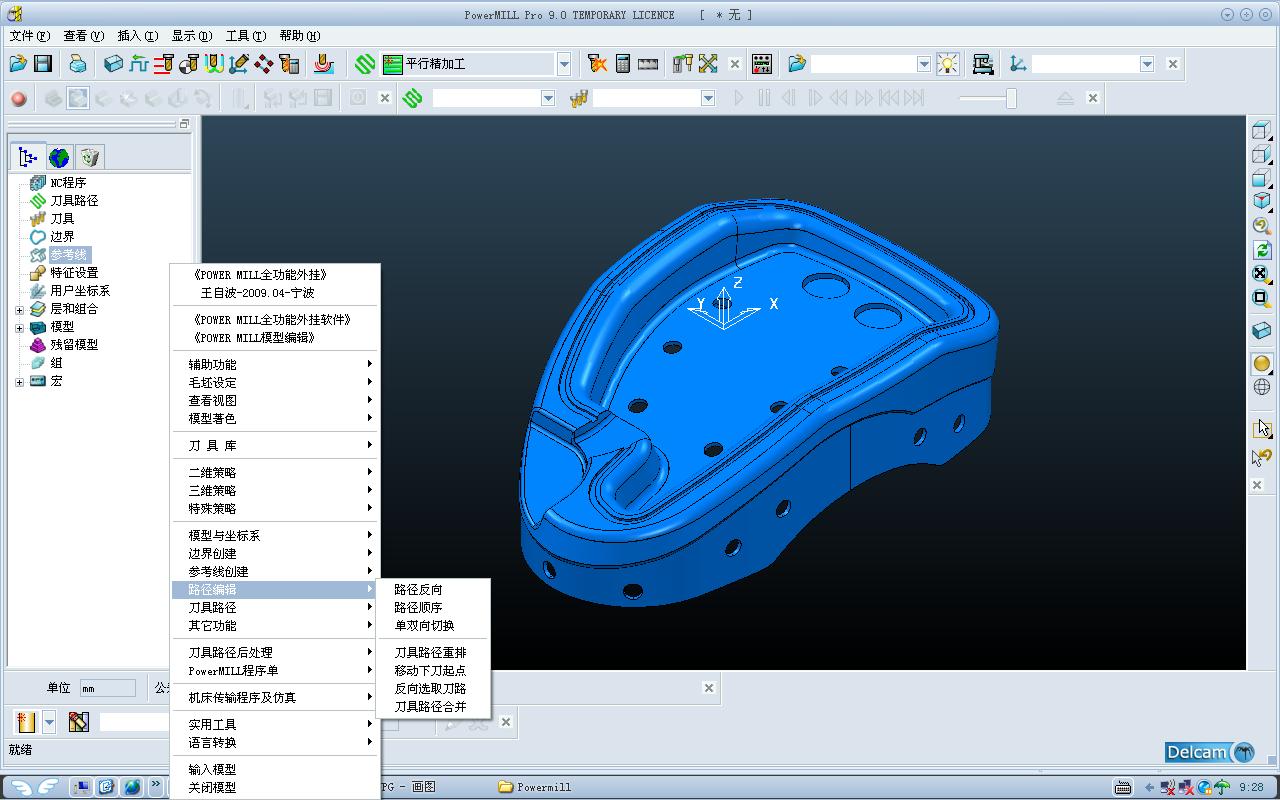Click the taskbar clock showing 9:28
This screenshot has width=1280, height=800.
tap(1250, 788)
